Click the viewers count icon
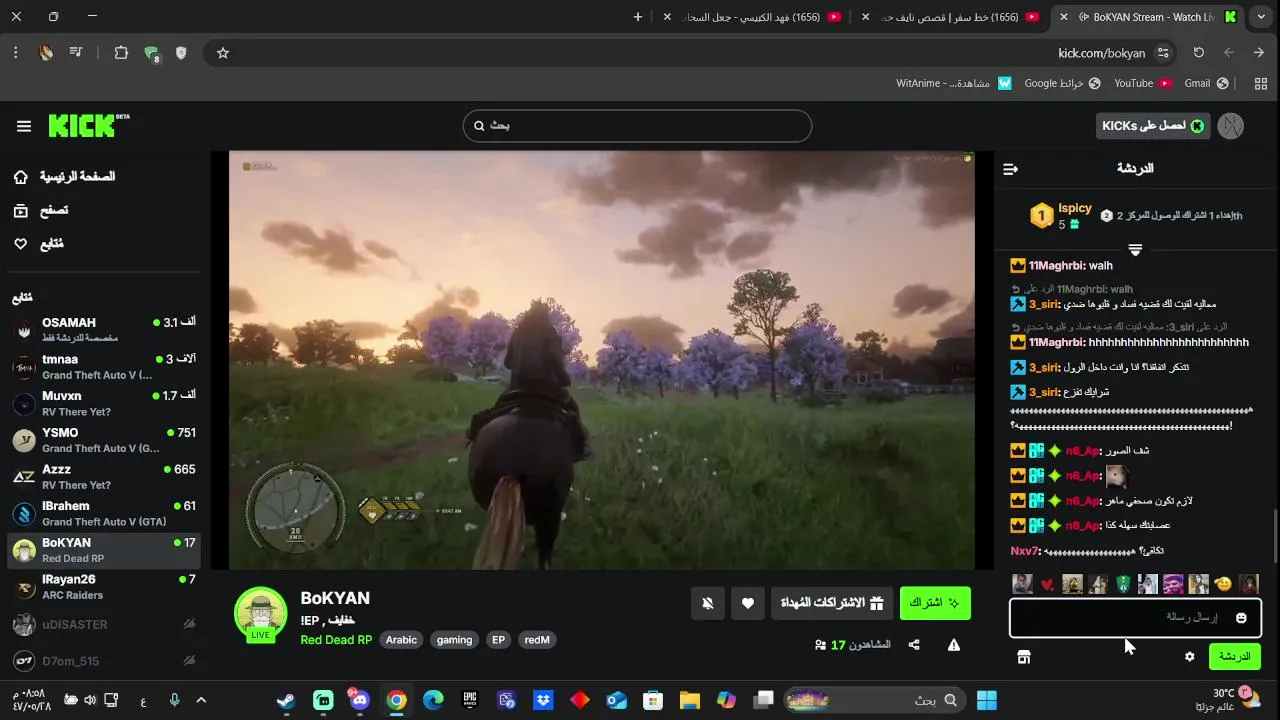The height and width of the screenshot is (720, 1280). [821, 645]
